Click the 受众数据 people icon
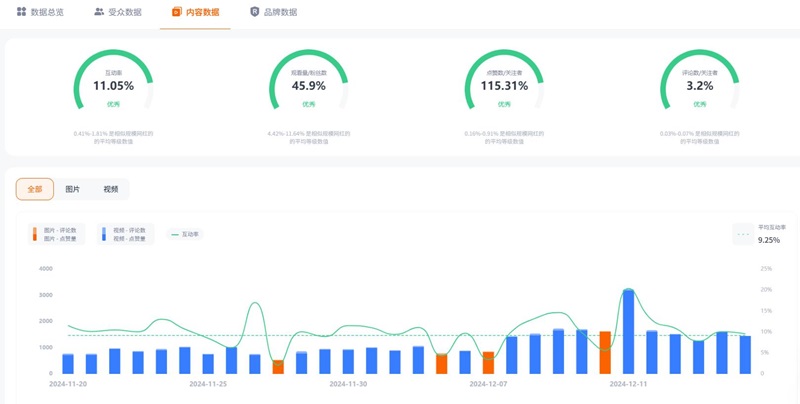 click(x=99, y=12)
